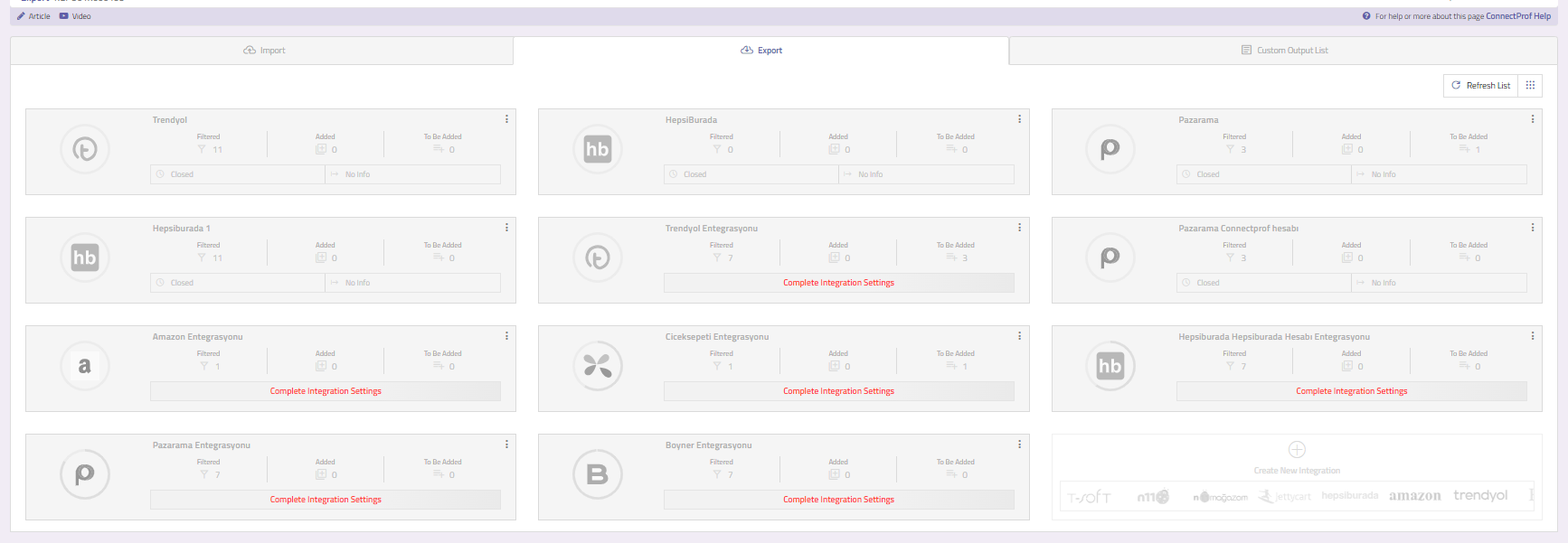Click the Ciceksepeti Entegrasyonu logo icon

point(598,366)
